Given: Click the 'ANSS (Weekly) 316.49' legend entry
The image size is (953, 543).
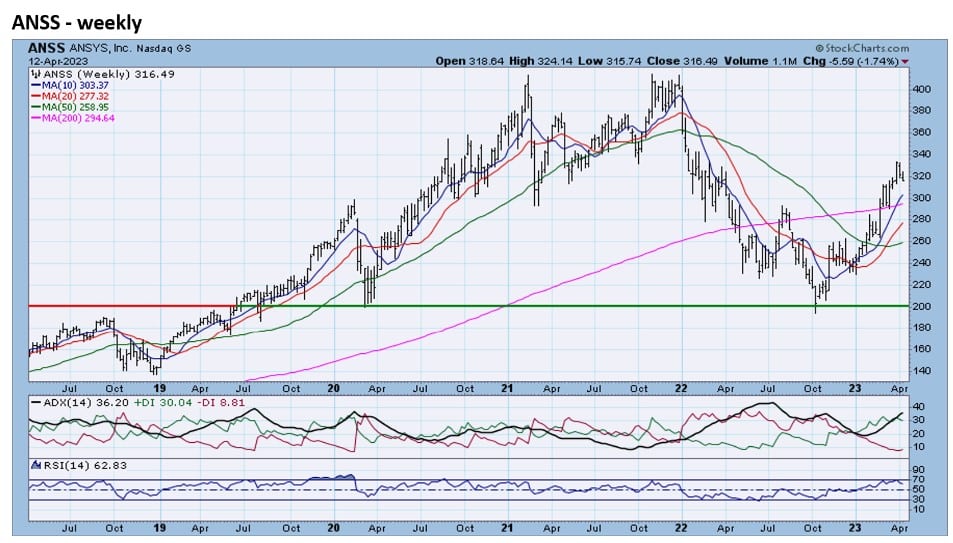Looking at the screenshot, I should click(108, 74).
